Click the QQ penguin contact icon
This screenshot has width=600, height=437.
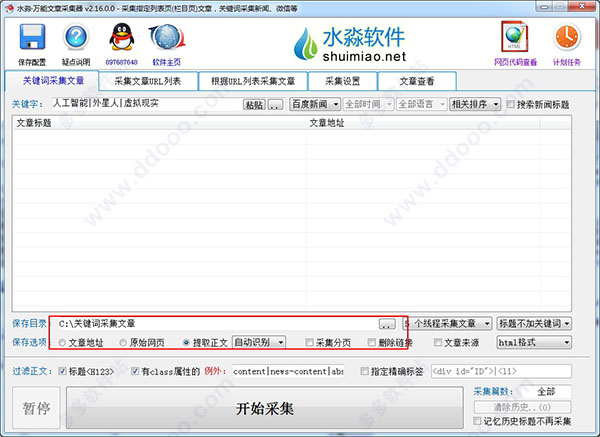click(121, 39)
